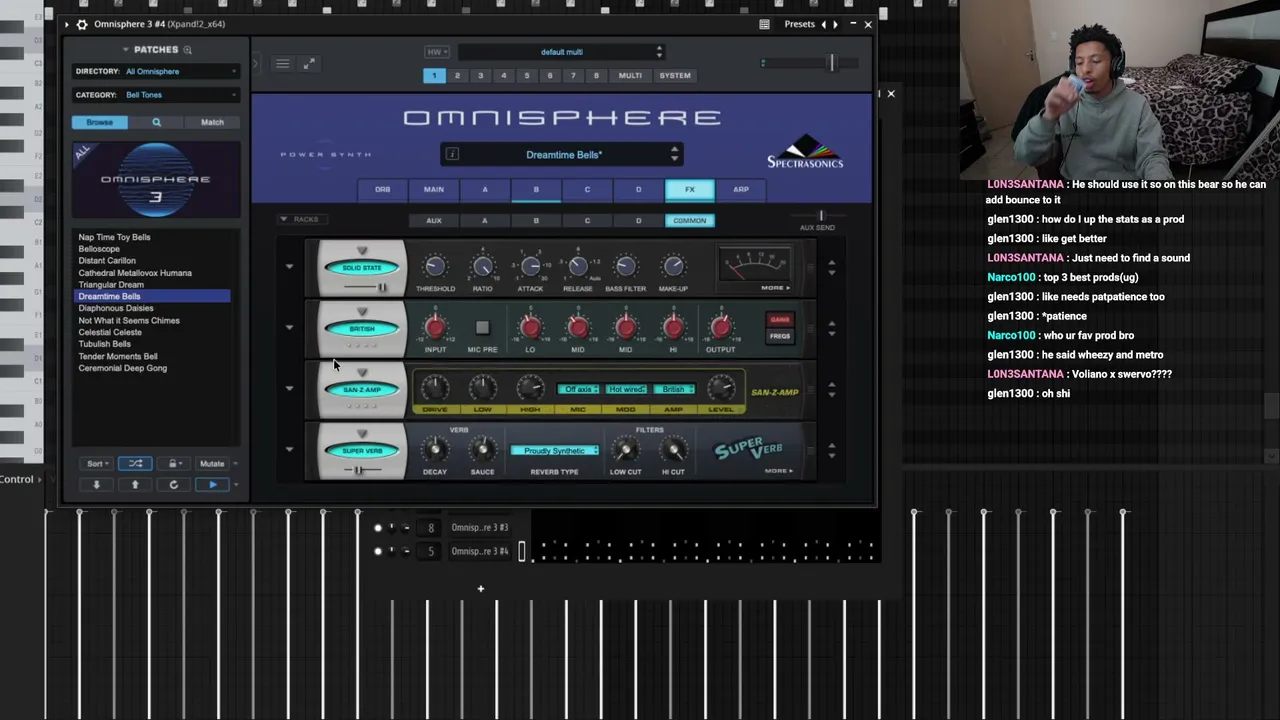Open the Solid State effect selector triangle
Viewport: 1280px width, 720px height.
click(x=362, y=251)
